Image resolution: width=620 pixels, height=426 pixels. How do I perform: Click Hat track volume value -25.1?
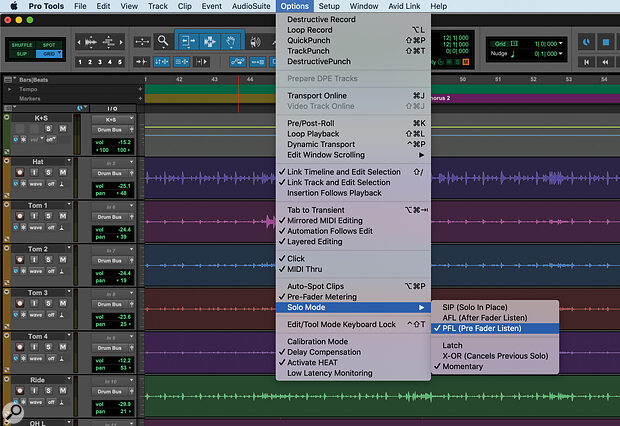click(x=125, y=186)
